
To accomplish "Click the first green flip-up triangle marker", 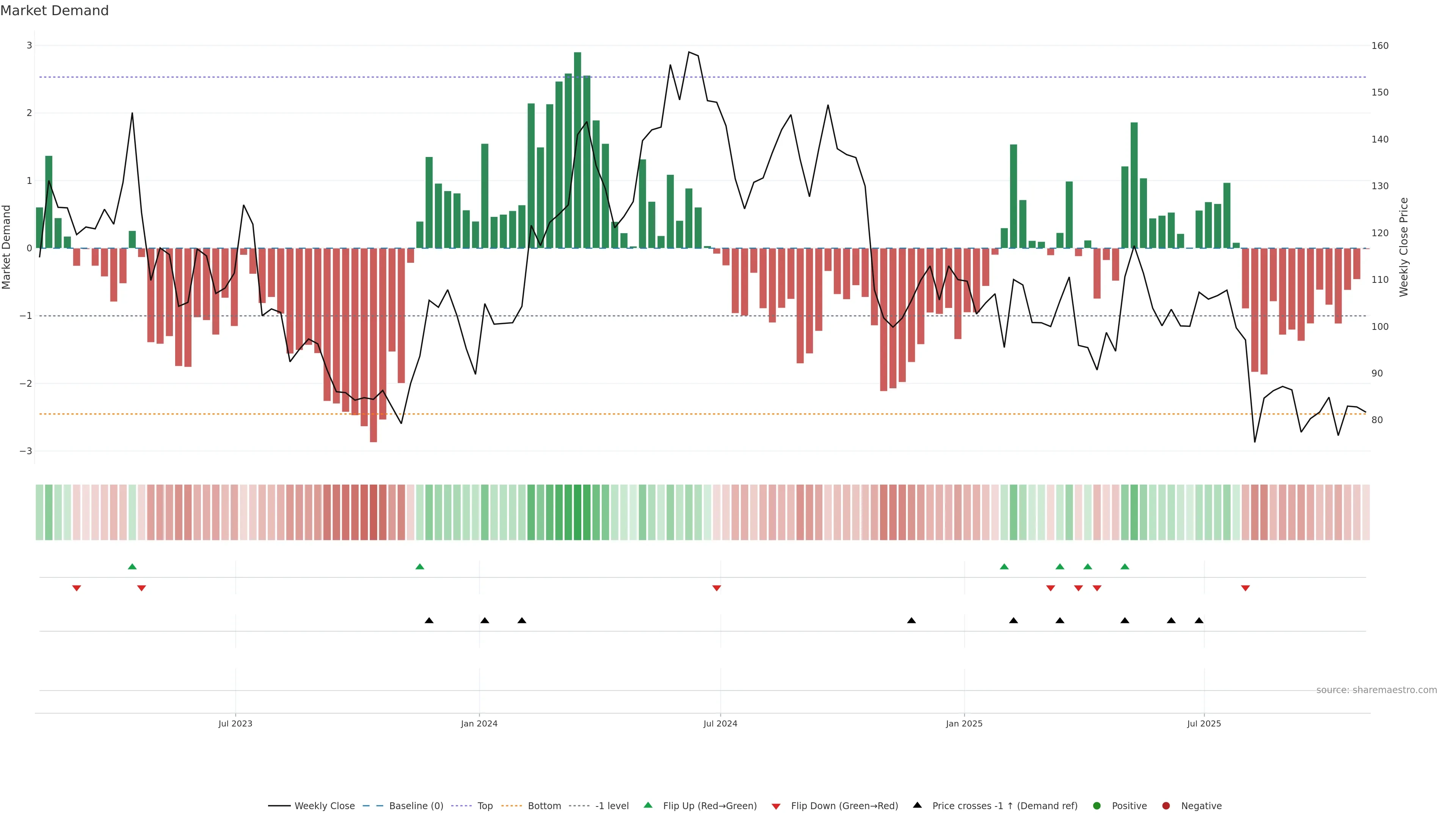I will click(132, 566).
